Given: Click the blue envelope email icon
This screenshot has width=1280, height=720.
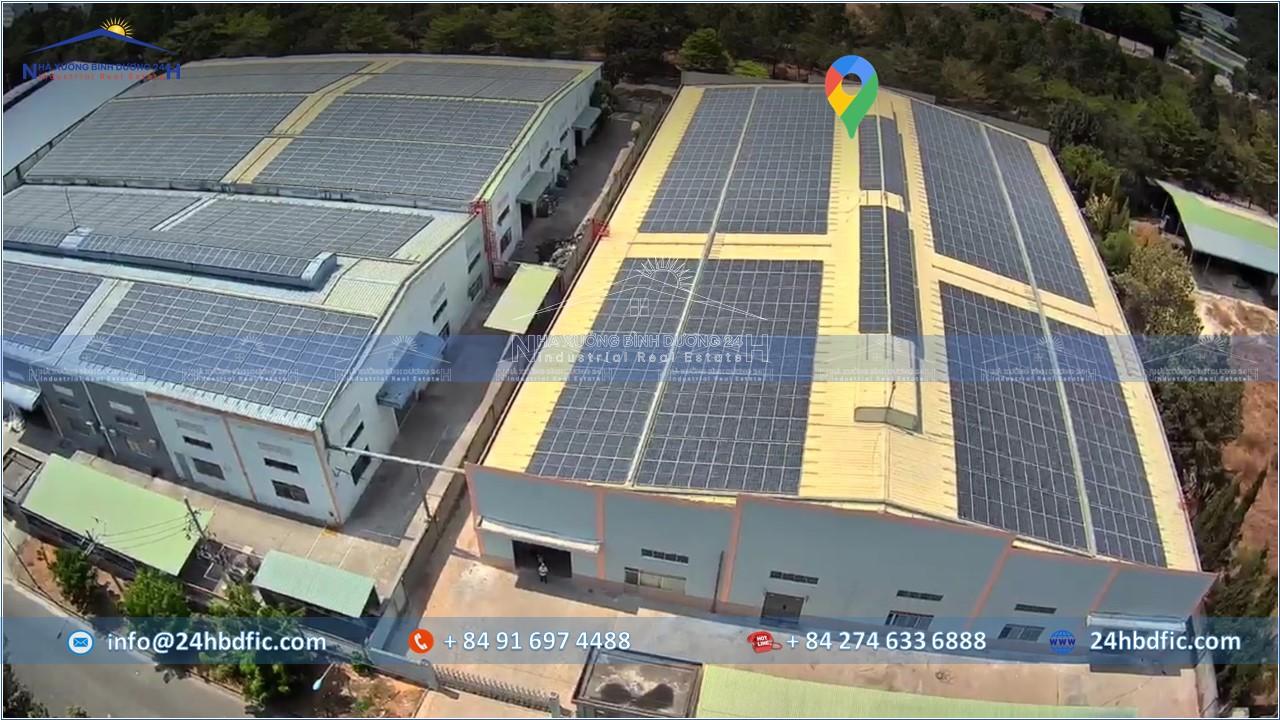Looking at the screenshot, I should pos(80,642).
